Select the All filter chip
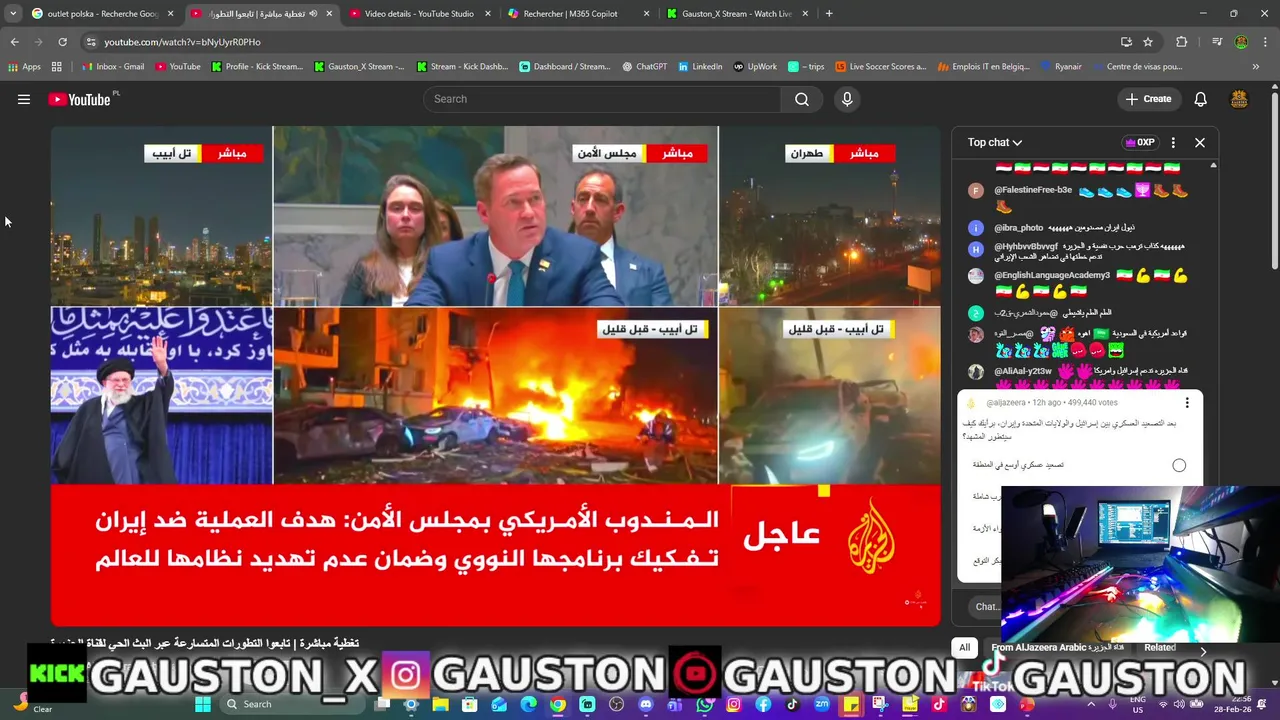The width and height of the screenshot is (1280, 720). (964, 647)
